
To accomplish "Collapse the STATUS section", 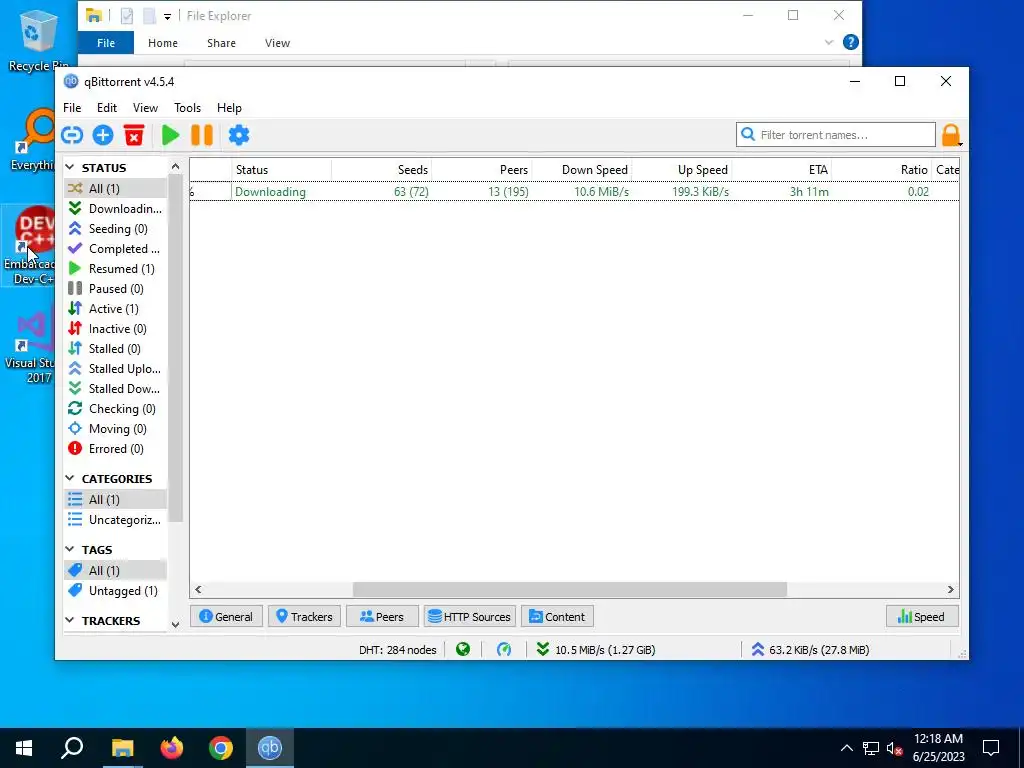I will tap(70, 168).
